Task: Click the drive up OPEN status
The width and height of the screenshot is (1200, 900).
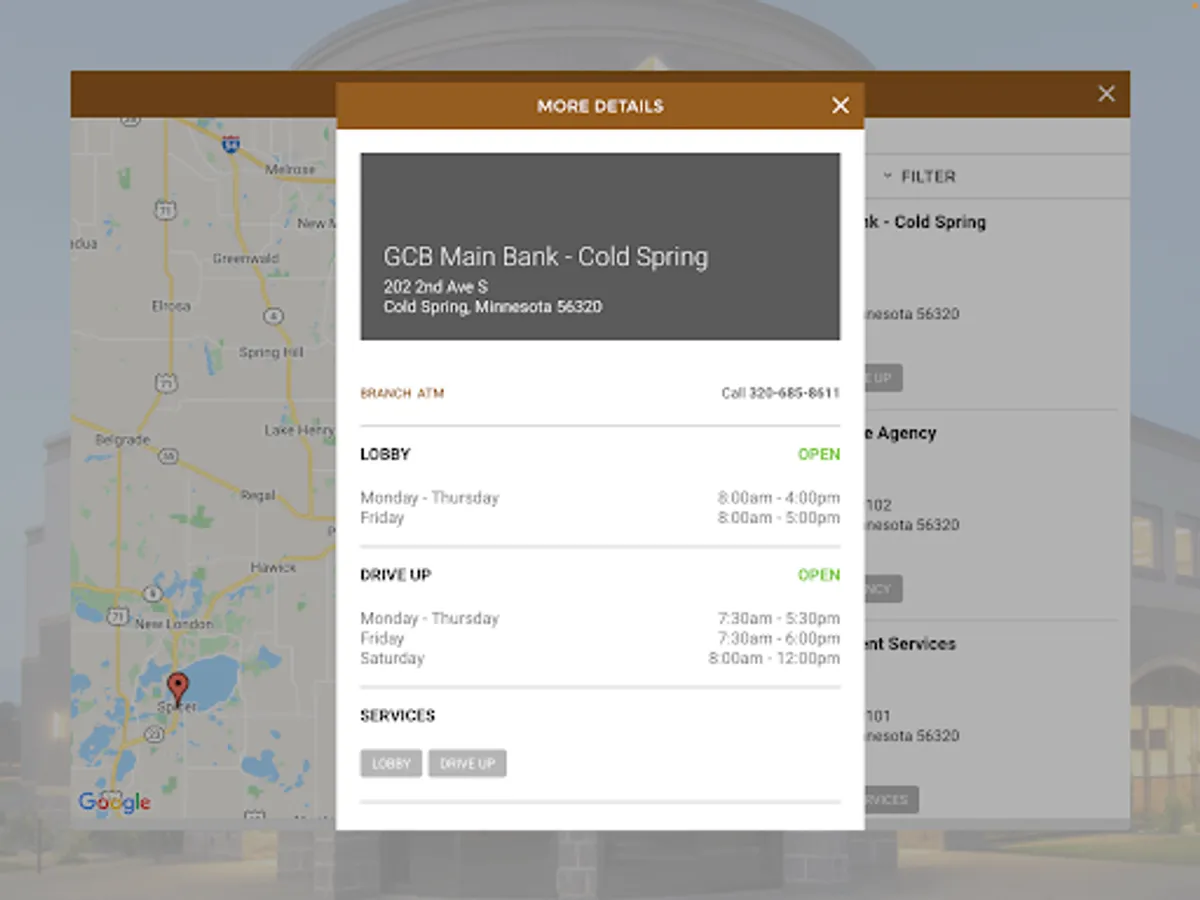Action: [819, 575]
